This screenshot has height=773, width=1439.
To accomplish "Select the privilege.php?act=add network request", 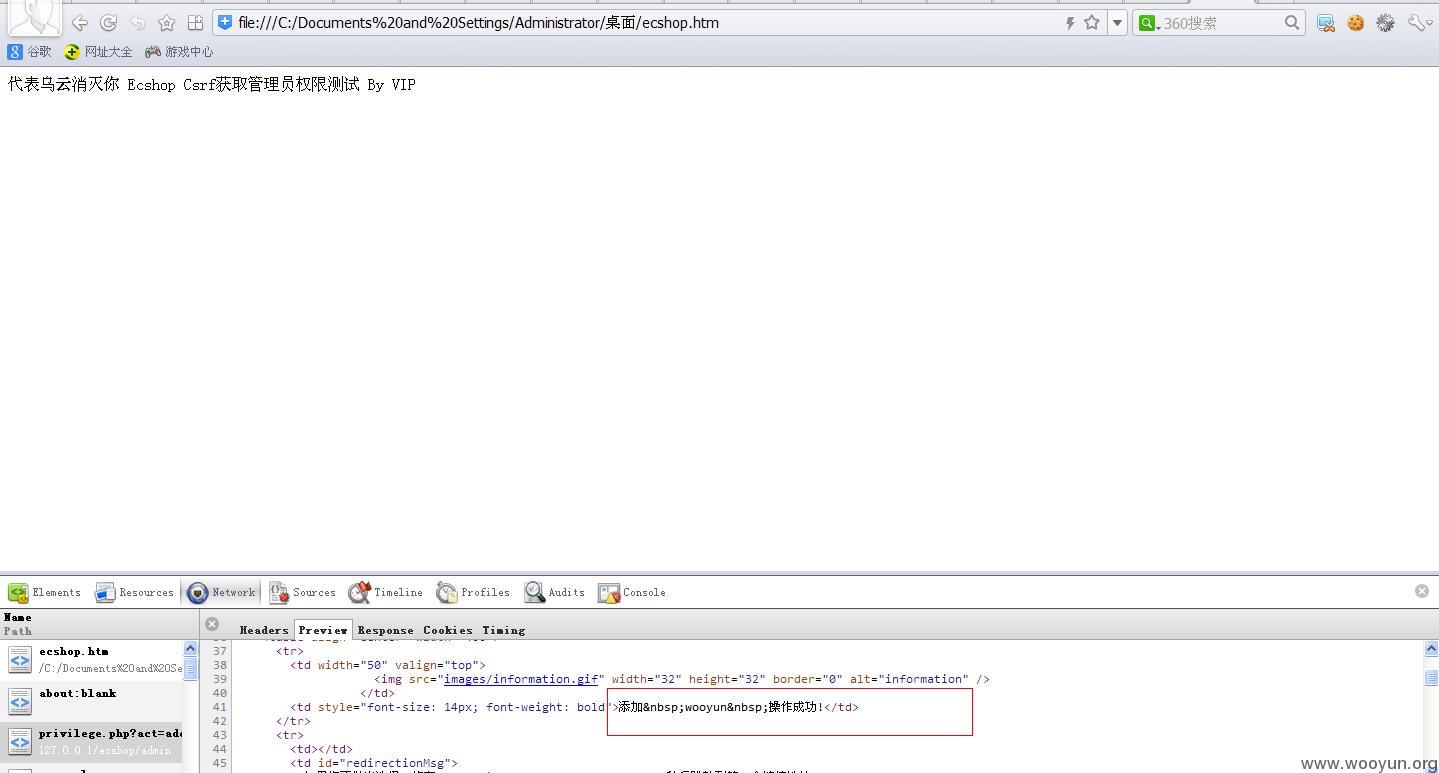I will [91, 742].
